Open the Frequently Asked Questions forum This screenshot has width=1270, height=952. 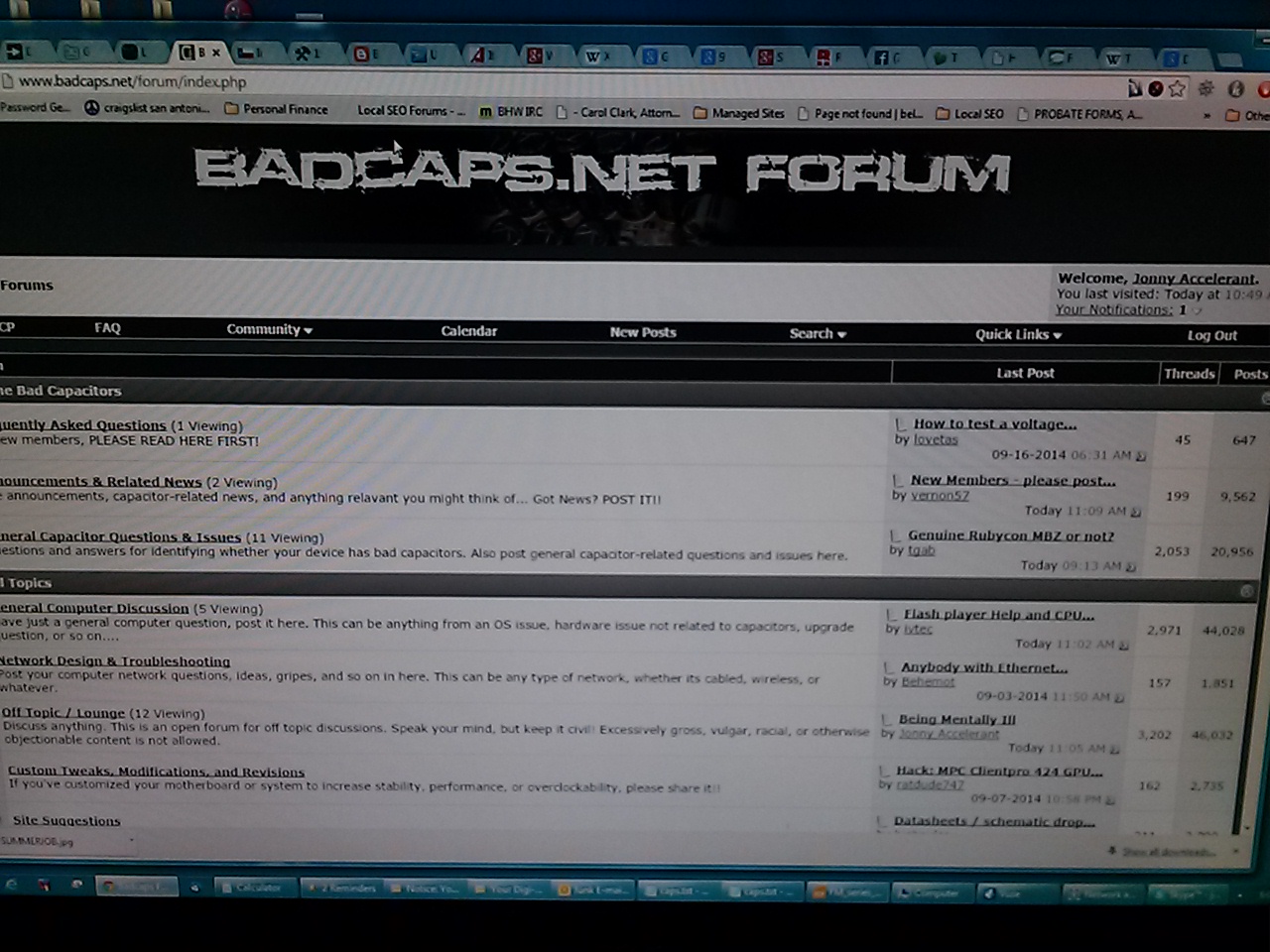pyautogui.click(x=83, y=424)
